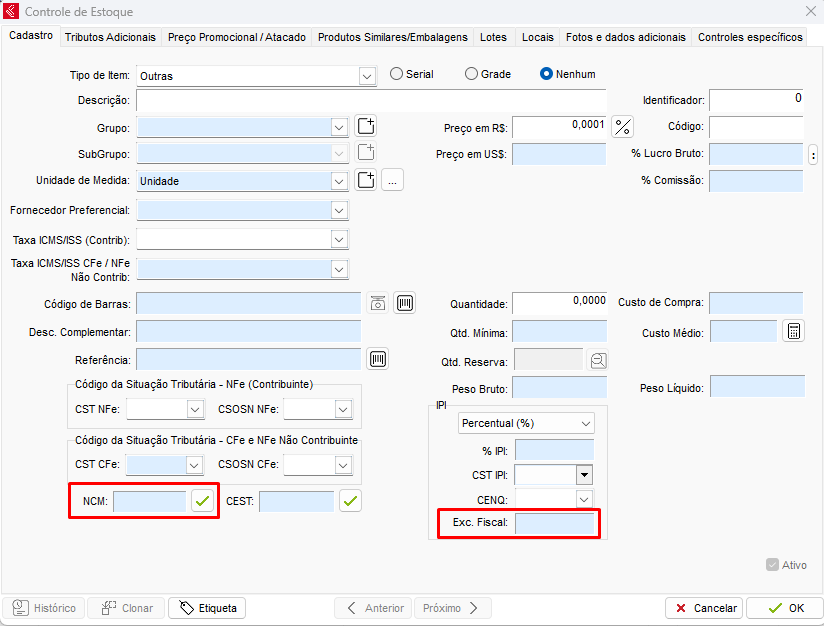The width and height of the screenshot is (824, 626).
Task: Expand the Tipo de Item dropdown
Action: tap(366, 75)
